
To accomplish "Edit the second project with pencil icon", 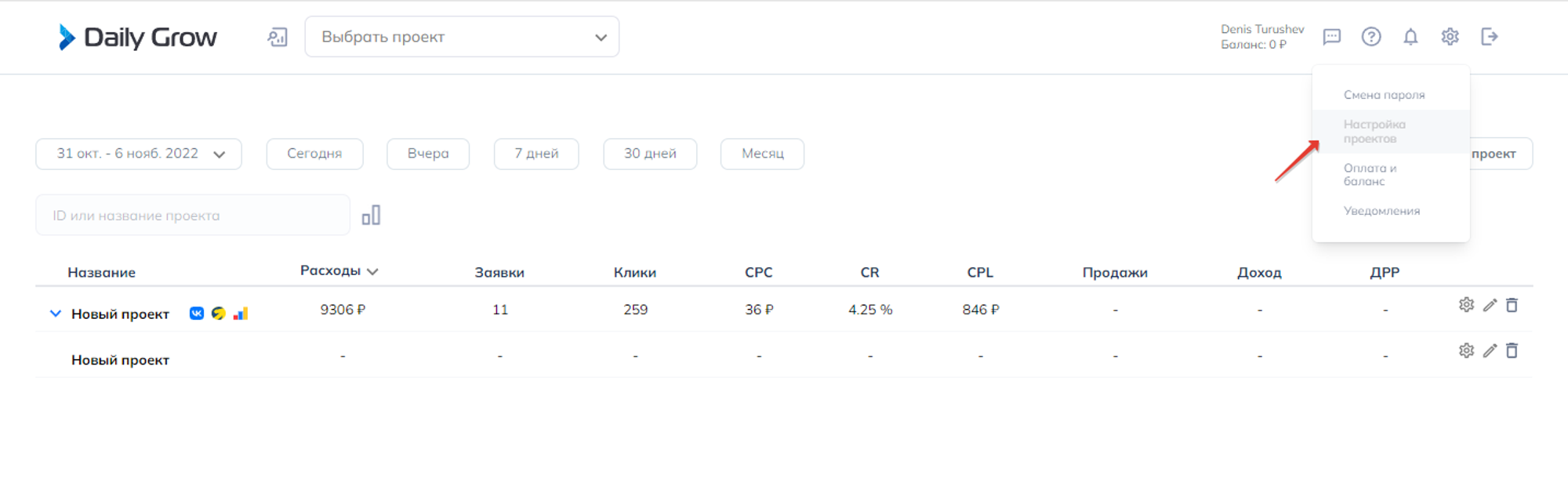I will coord(1490,351).
